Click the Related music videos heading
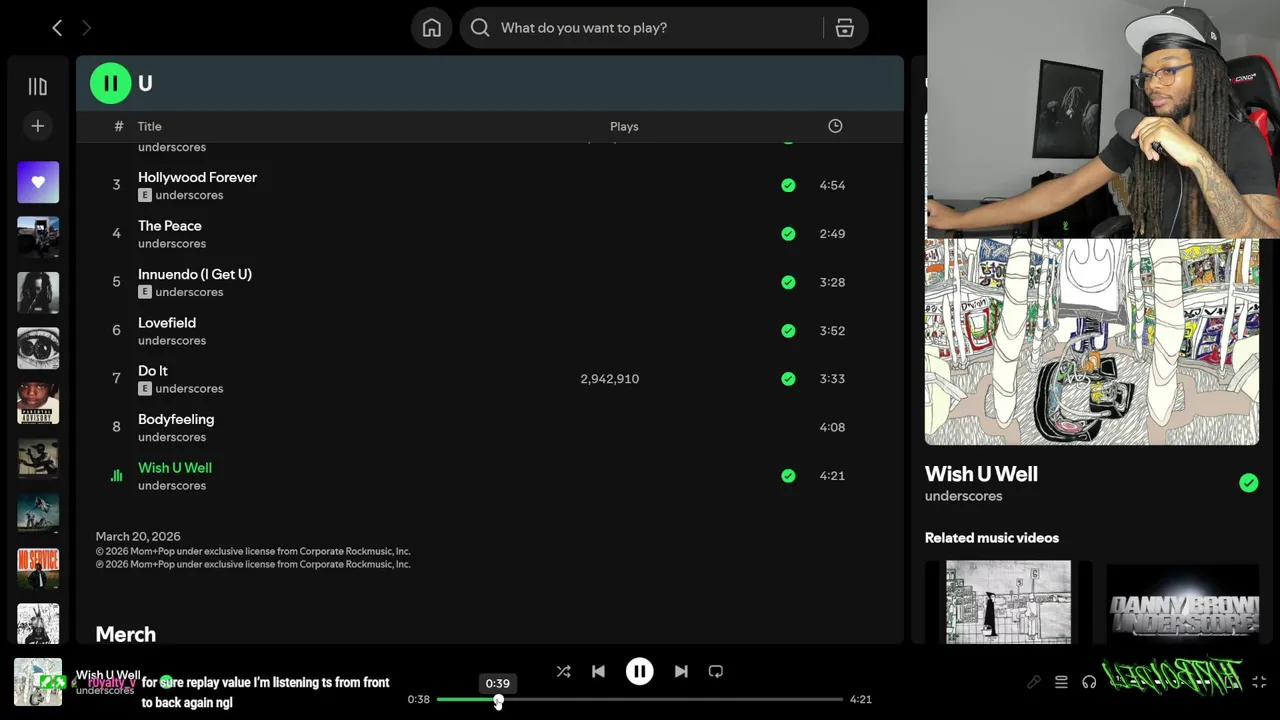 coord(992,538)
